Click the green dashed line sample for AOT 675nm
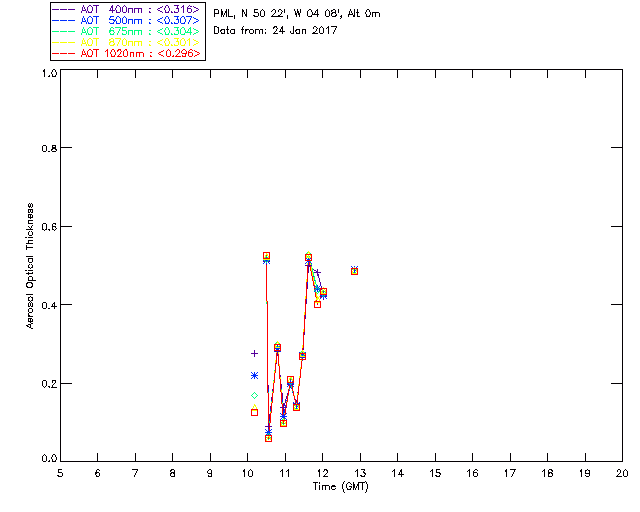 pos(63,31)
